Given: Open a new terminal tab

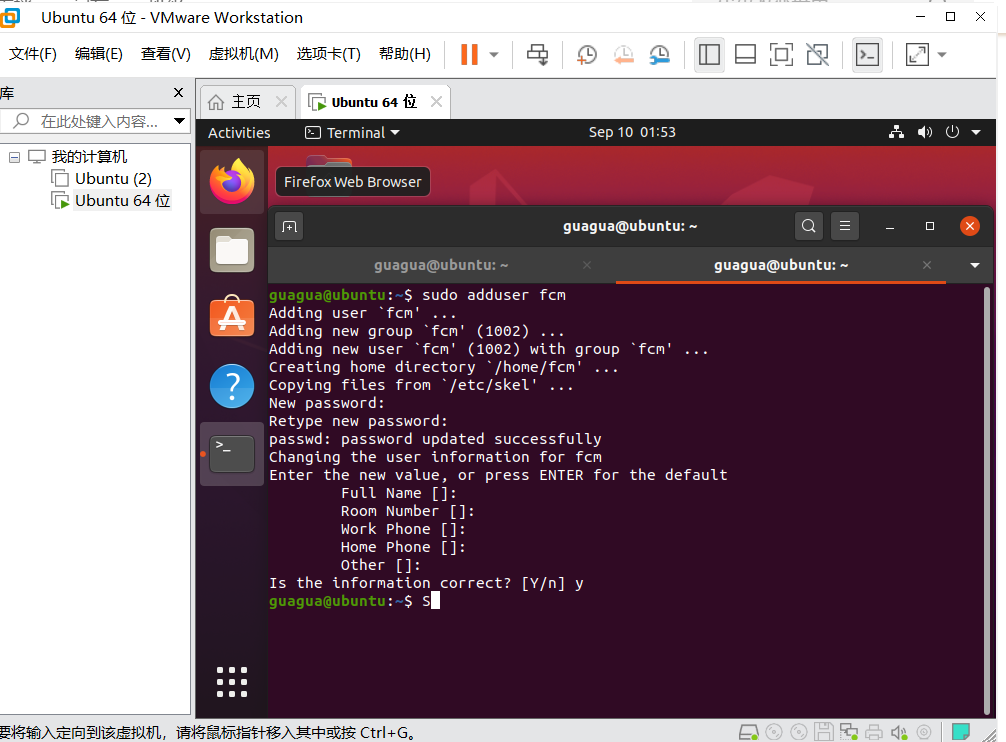Looking at the screenshot, I should (x=289, y=226).
